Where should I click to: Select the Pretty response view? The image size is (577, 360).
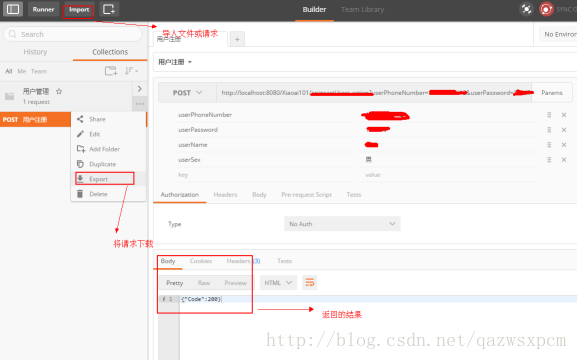(174, 283)
